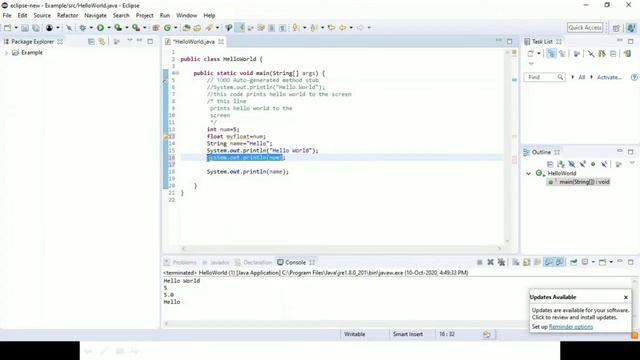Click line 18 System.out.println(name) code
This screenshot has height=360, width=640.
(247, 172)
